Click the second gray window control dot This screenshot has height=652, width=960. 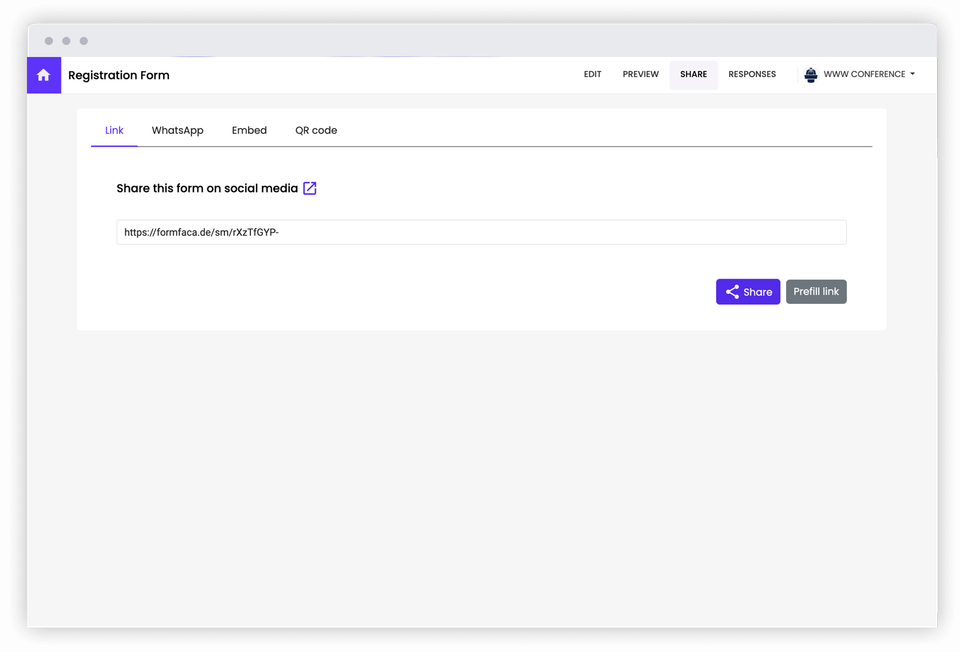(66, 41)
